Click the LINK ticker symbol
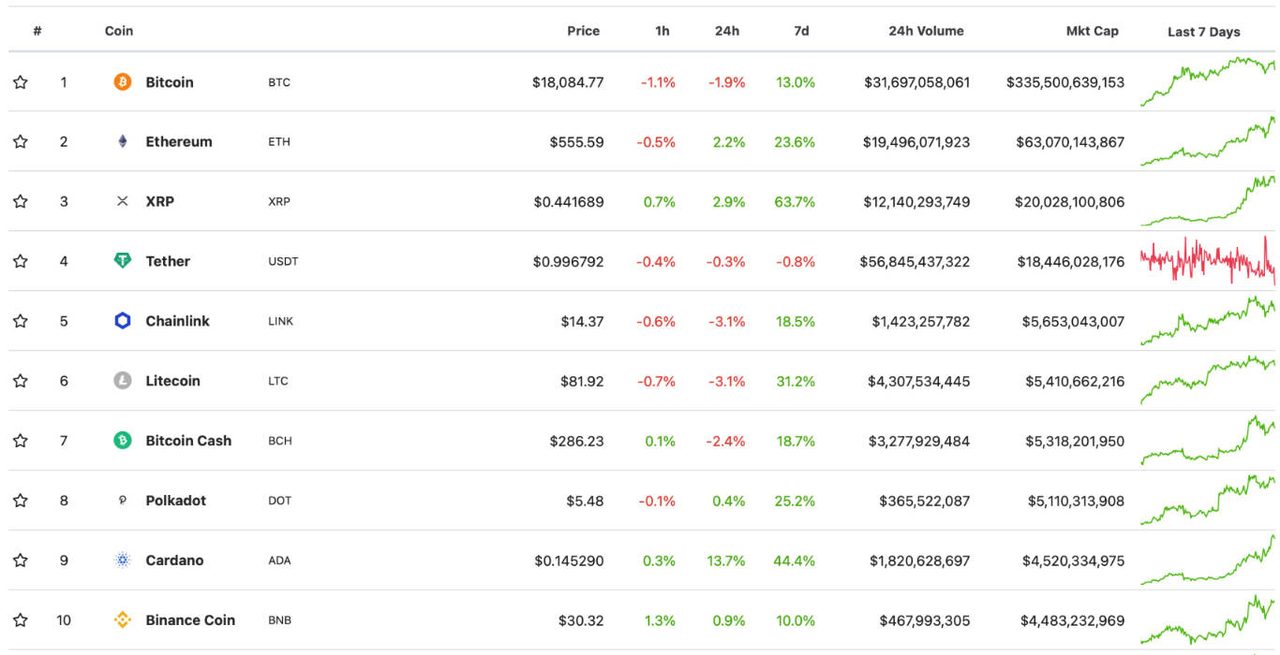This screenshot has height=655, width=1280. [x=281, y=321]
